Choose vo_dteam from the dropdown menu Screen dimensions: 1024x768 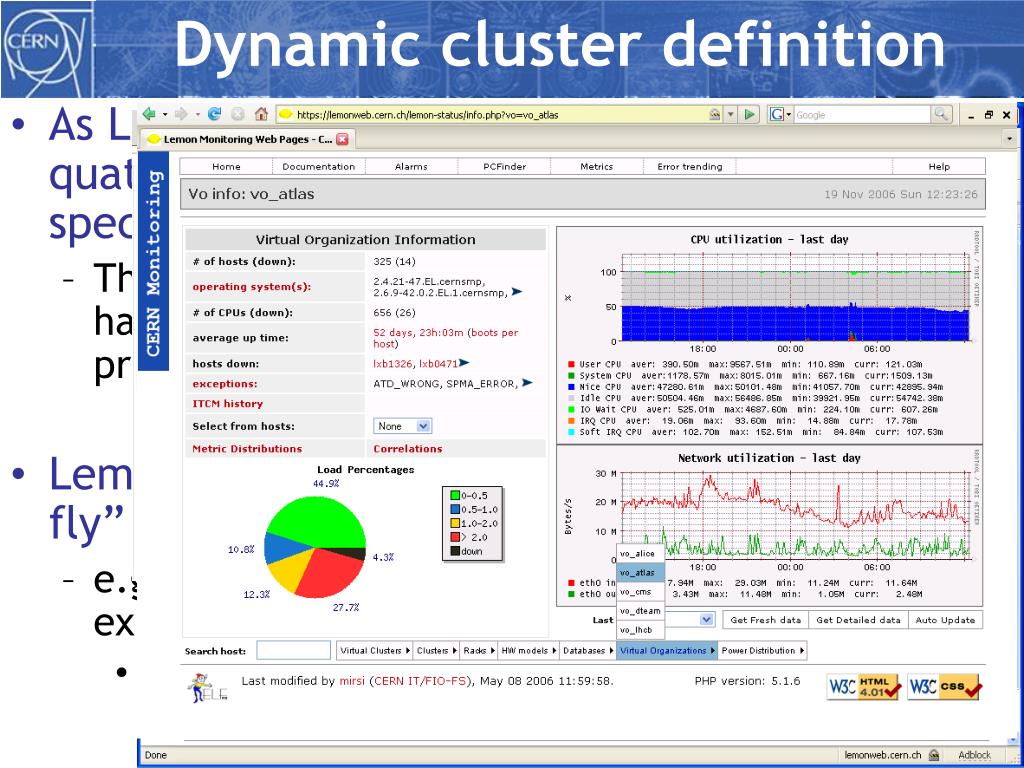pos(640,611)
